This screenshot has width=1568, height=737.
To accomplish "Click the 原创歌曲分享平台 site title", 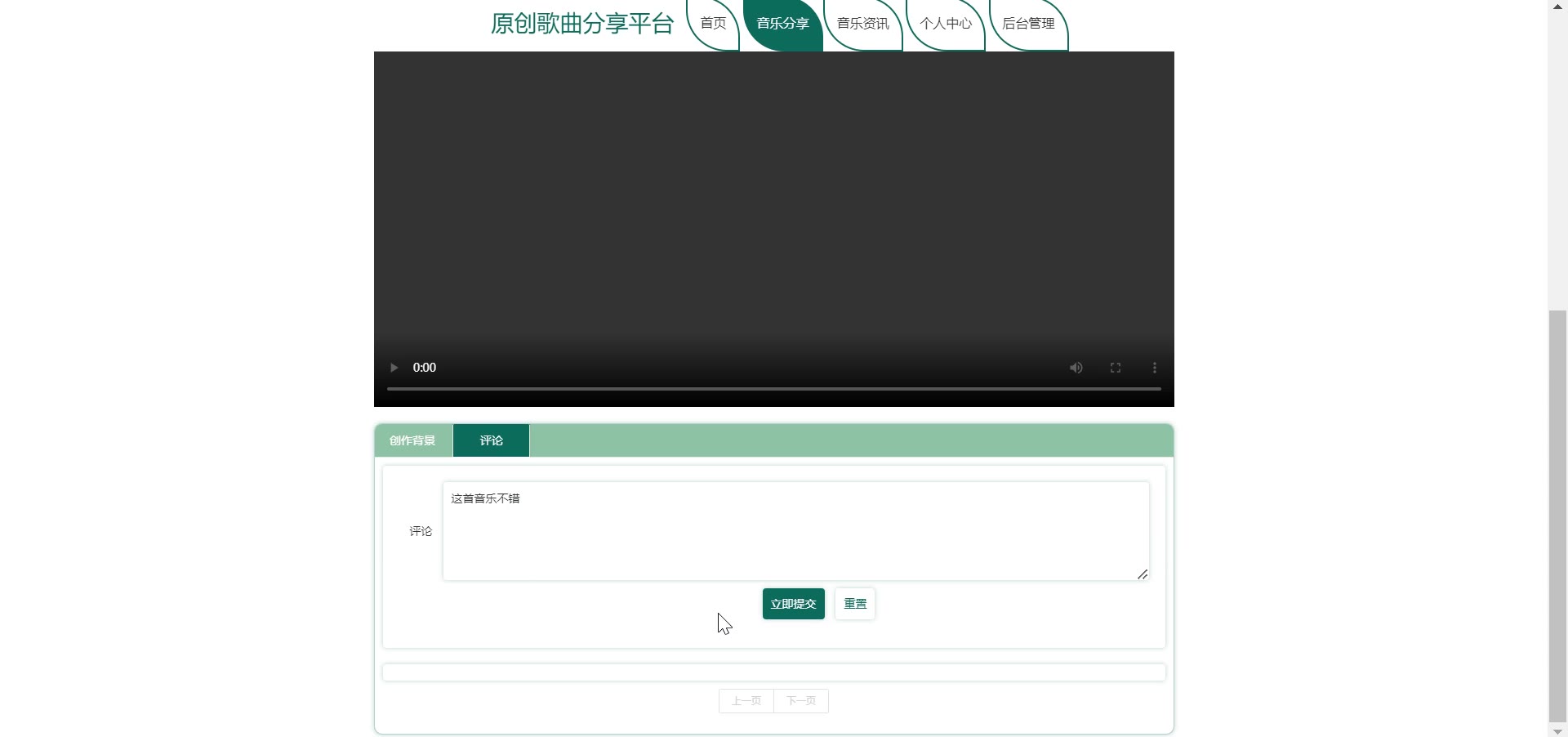I will coord(582,24).
